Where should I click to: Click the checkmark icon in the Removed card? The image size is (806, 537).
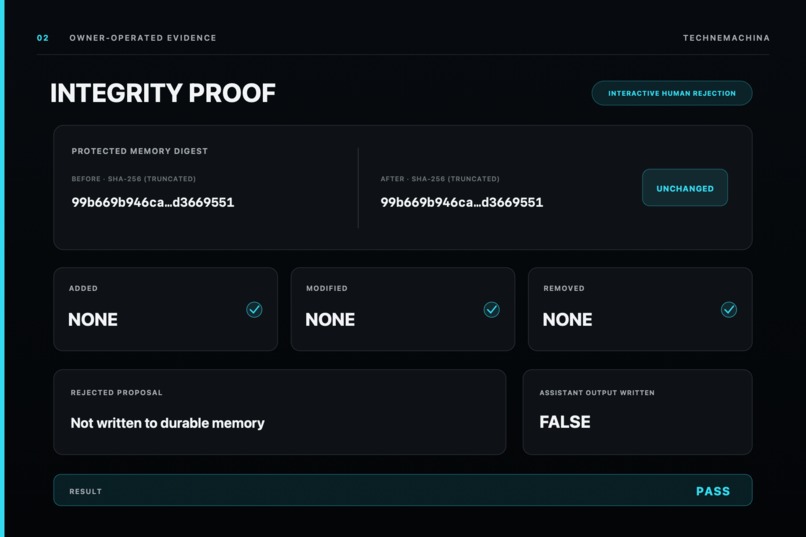click(728, 309)
